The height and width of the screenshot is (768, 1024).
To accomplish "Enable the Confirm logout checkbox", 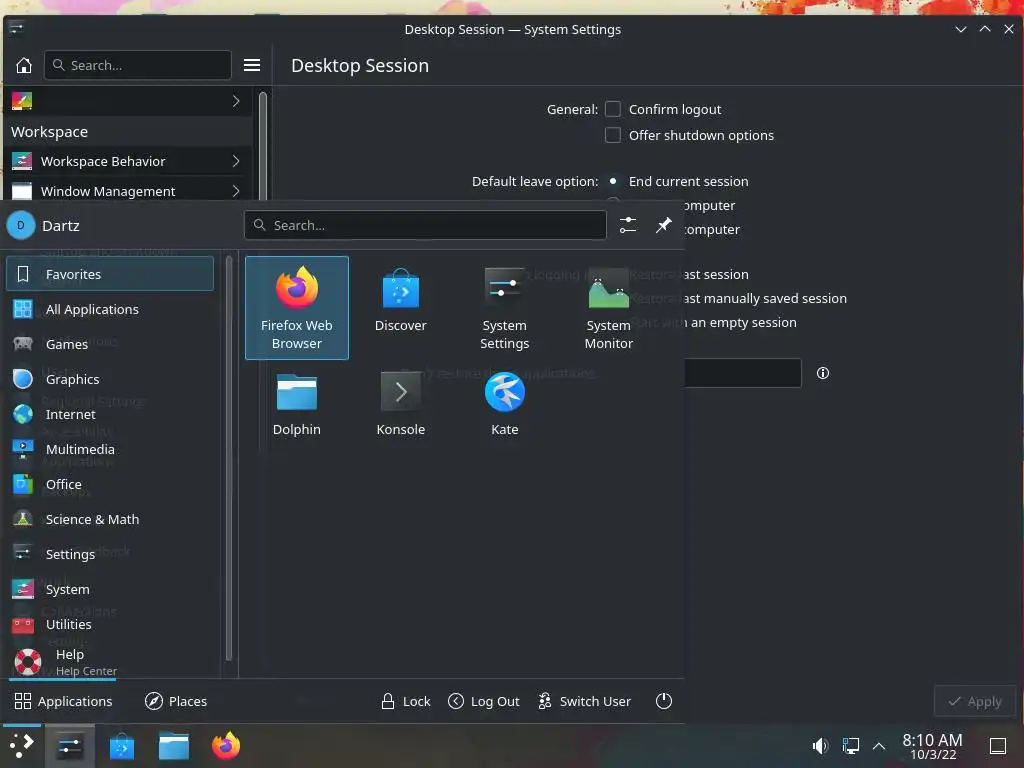I will click(x=613, y=109).
